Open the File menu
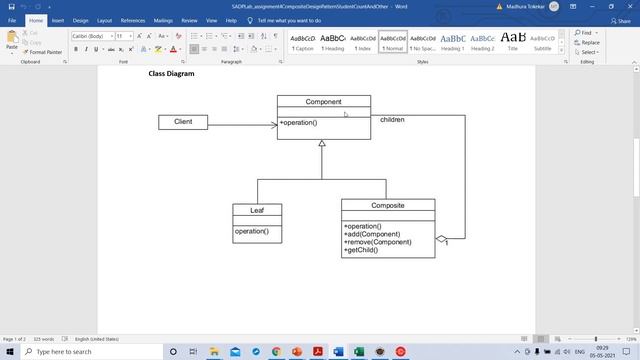Viewport: 640px width, 360px height. click(x=12, y=20)
